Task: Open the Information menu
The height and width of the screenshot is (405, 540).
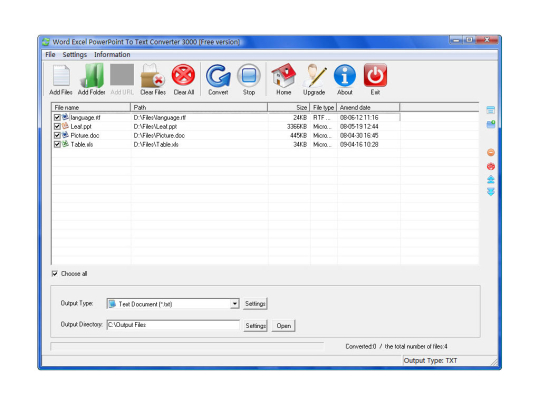Action: pos(112,55)
